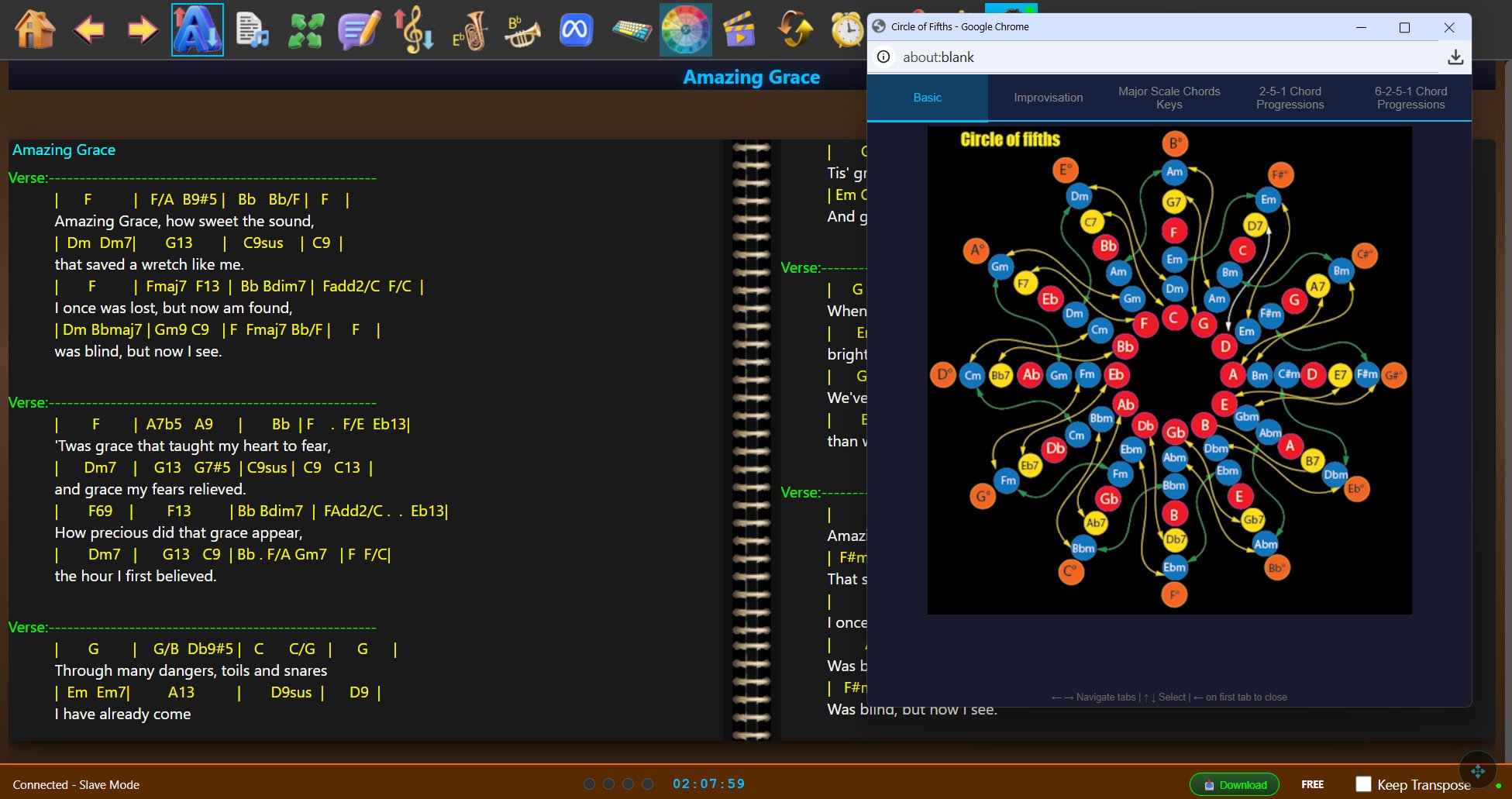Go back with the left arrow icon
The width and height of the screenshot is (1512, 799).
coord(89,30)
